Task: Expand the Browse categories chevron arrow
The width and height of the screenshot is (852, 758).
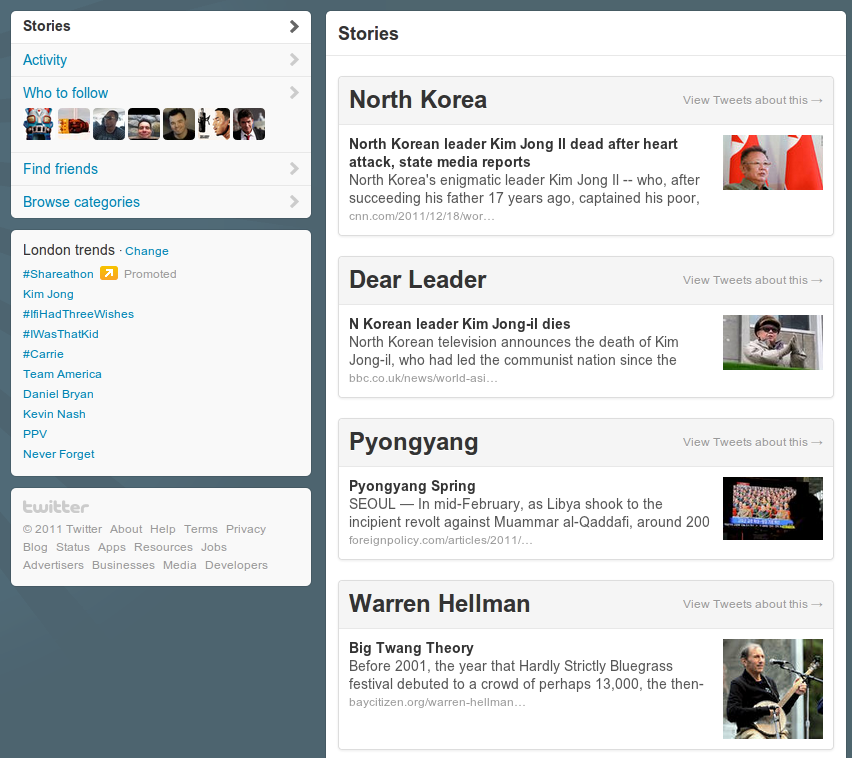Action: [x=294, y=202]
